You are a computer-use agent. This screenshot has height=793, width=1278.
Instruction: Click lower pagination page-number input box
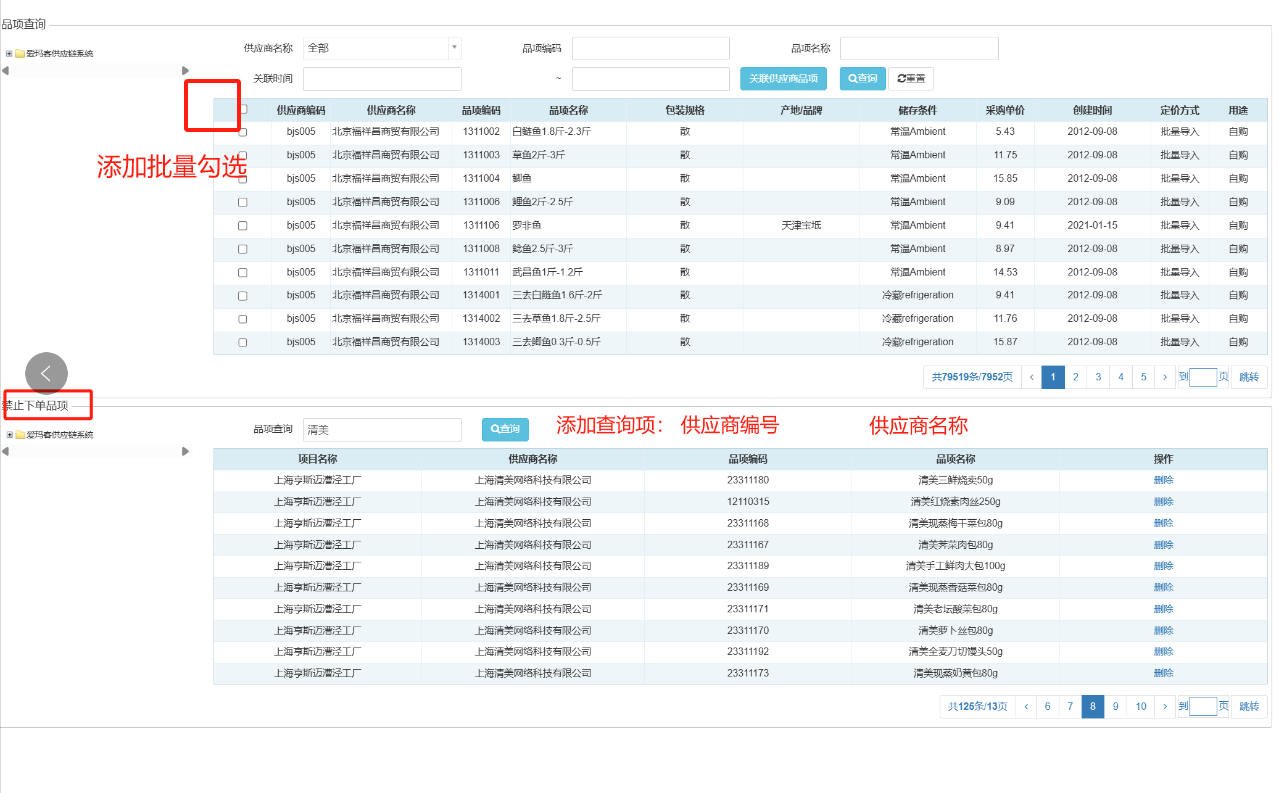1203,706
